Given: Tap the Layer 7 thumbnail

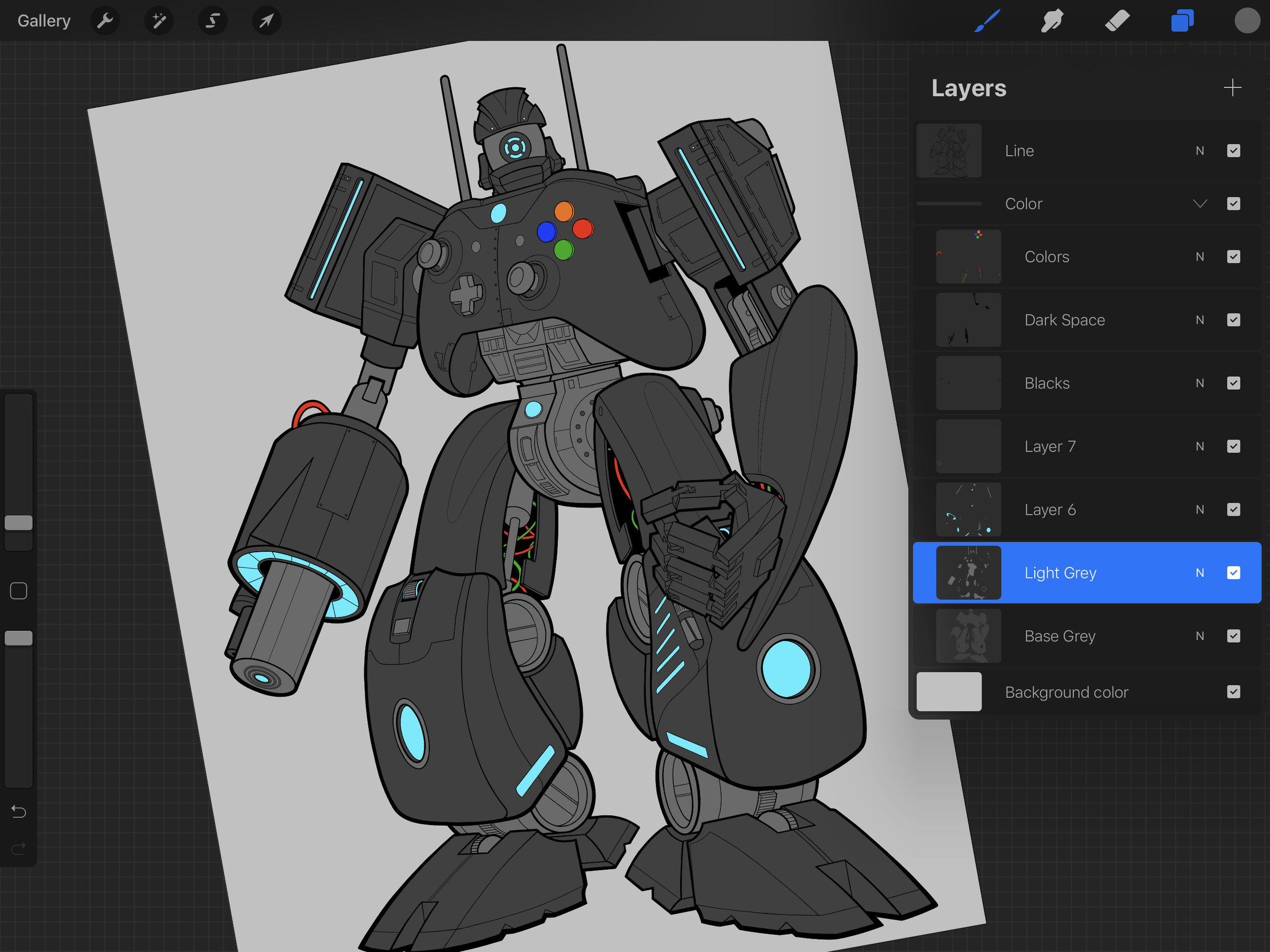Looking at the screenshot, I should pyautogui.click(x=969, y=446).
